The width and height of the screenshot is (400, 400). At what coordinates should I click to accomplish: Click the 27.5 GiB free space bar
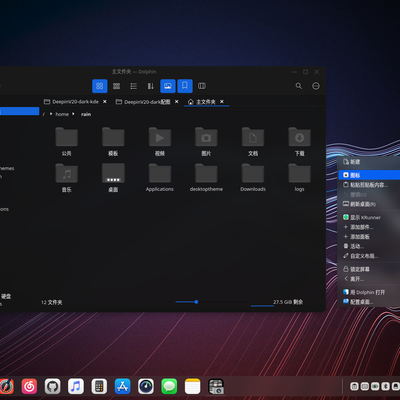277,302
